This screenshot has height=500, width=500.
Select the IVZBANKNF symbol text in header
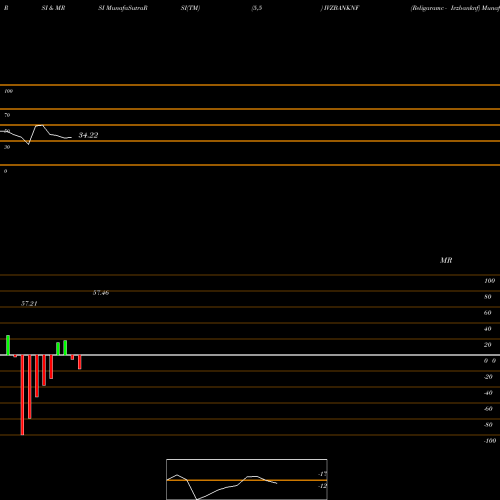point(342,8)
